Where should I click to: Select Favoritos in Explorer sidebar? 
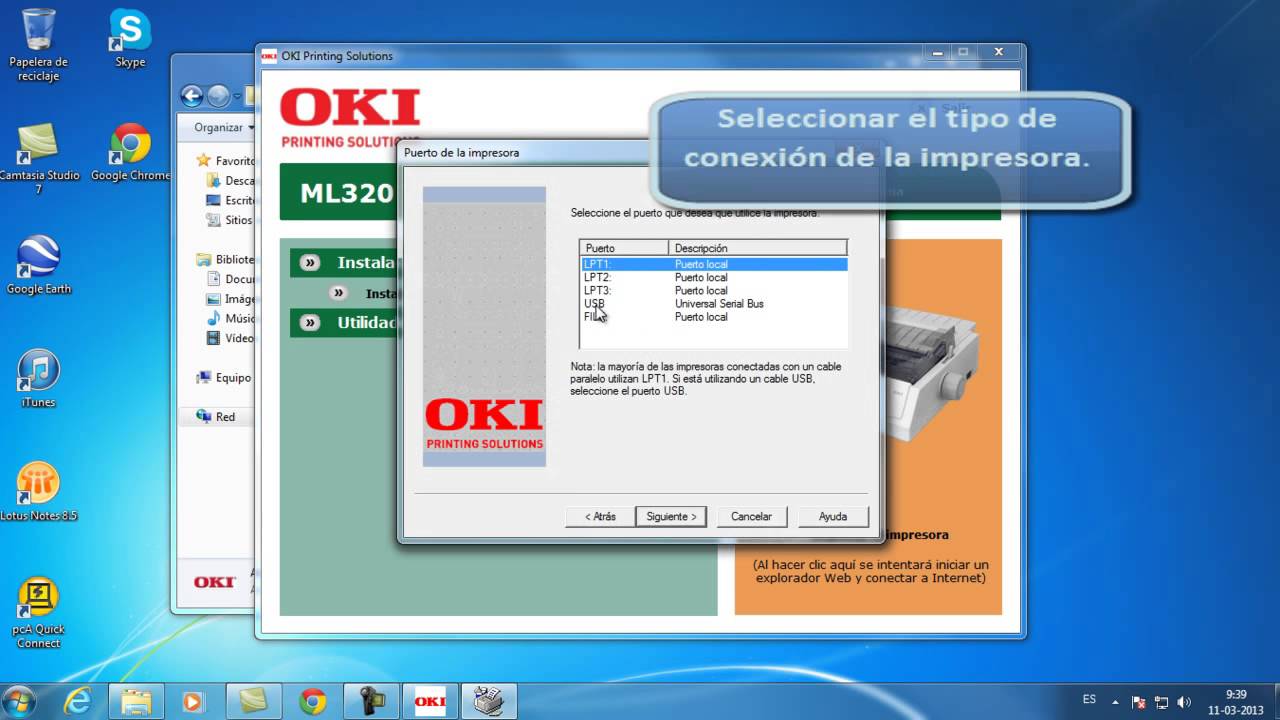[x=226, y=160]
